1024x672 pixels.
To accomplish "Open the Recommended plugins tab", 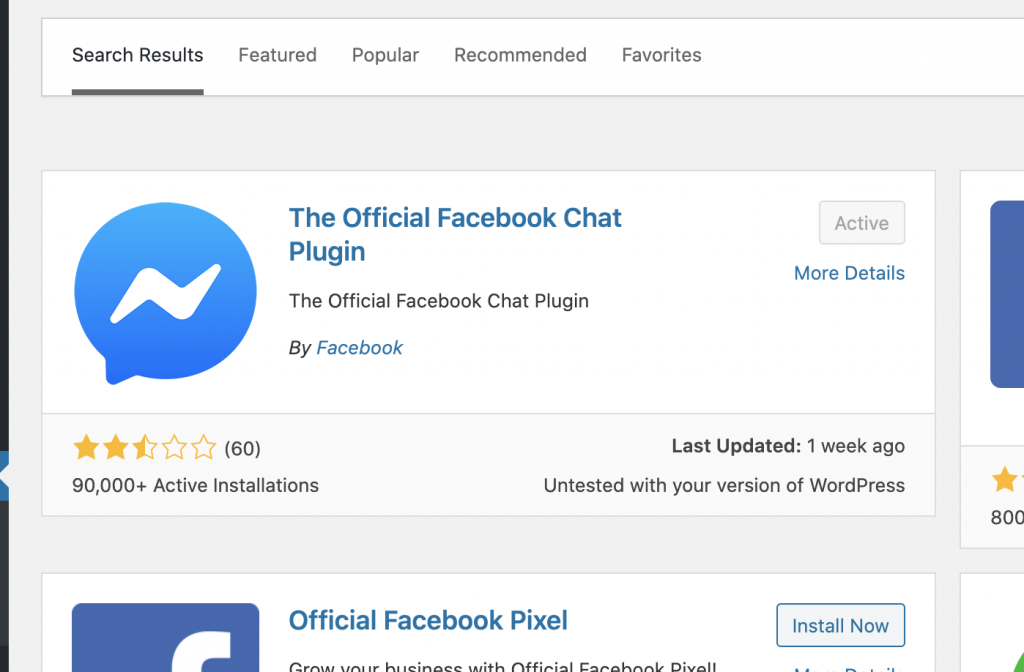I will pos(520,55).
